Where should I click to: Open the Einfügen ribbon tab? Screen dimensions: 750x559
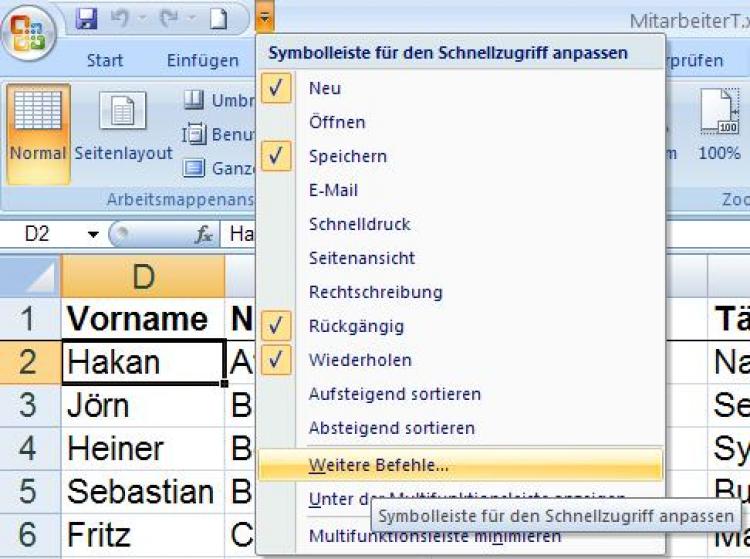[202, 61]
